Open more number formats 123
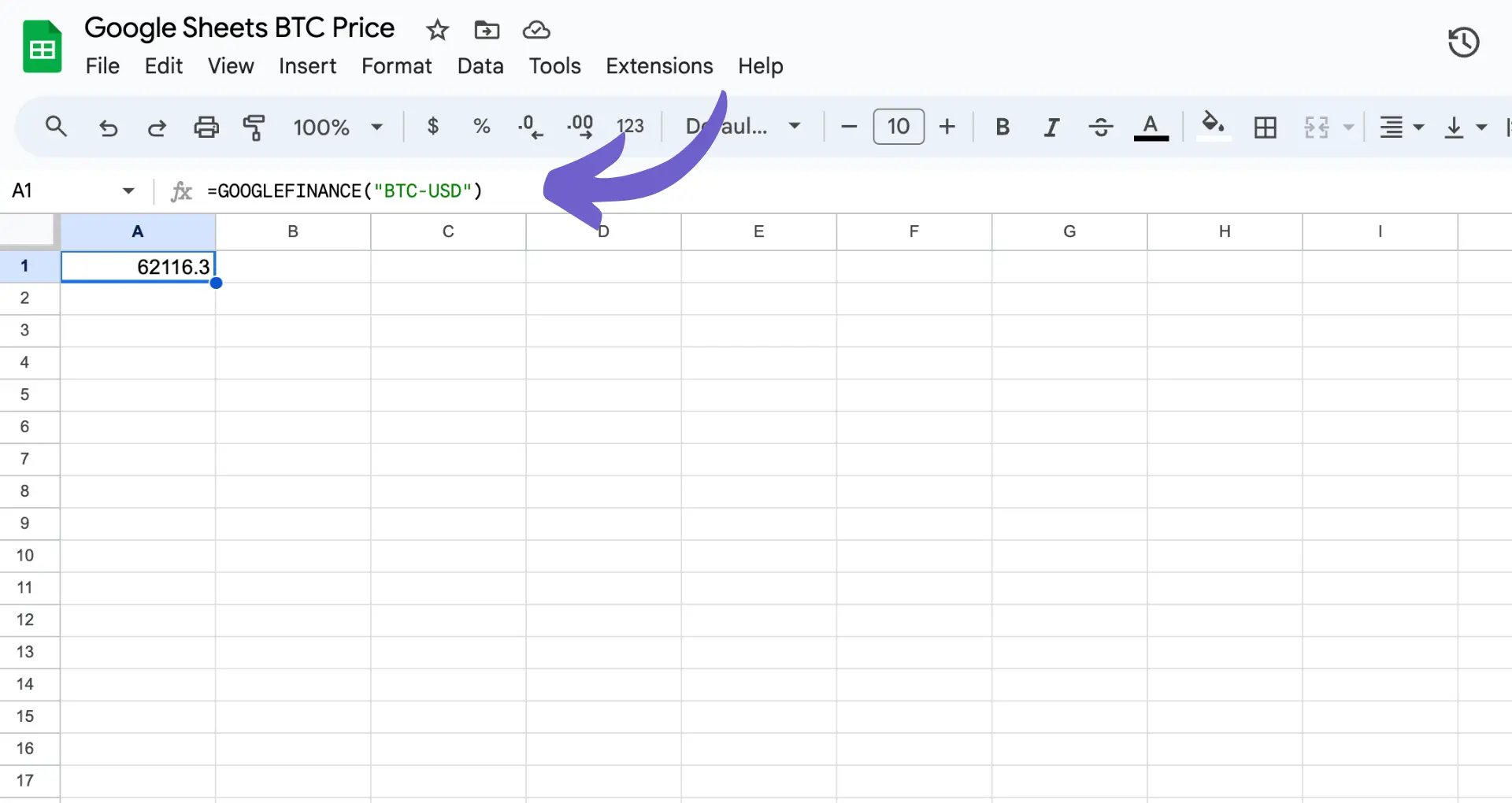 630,126
